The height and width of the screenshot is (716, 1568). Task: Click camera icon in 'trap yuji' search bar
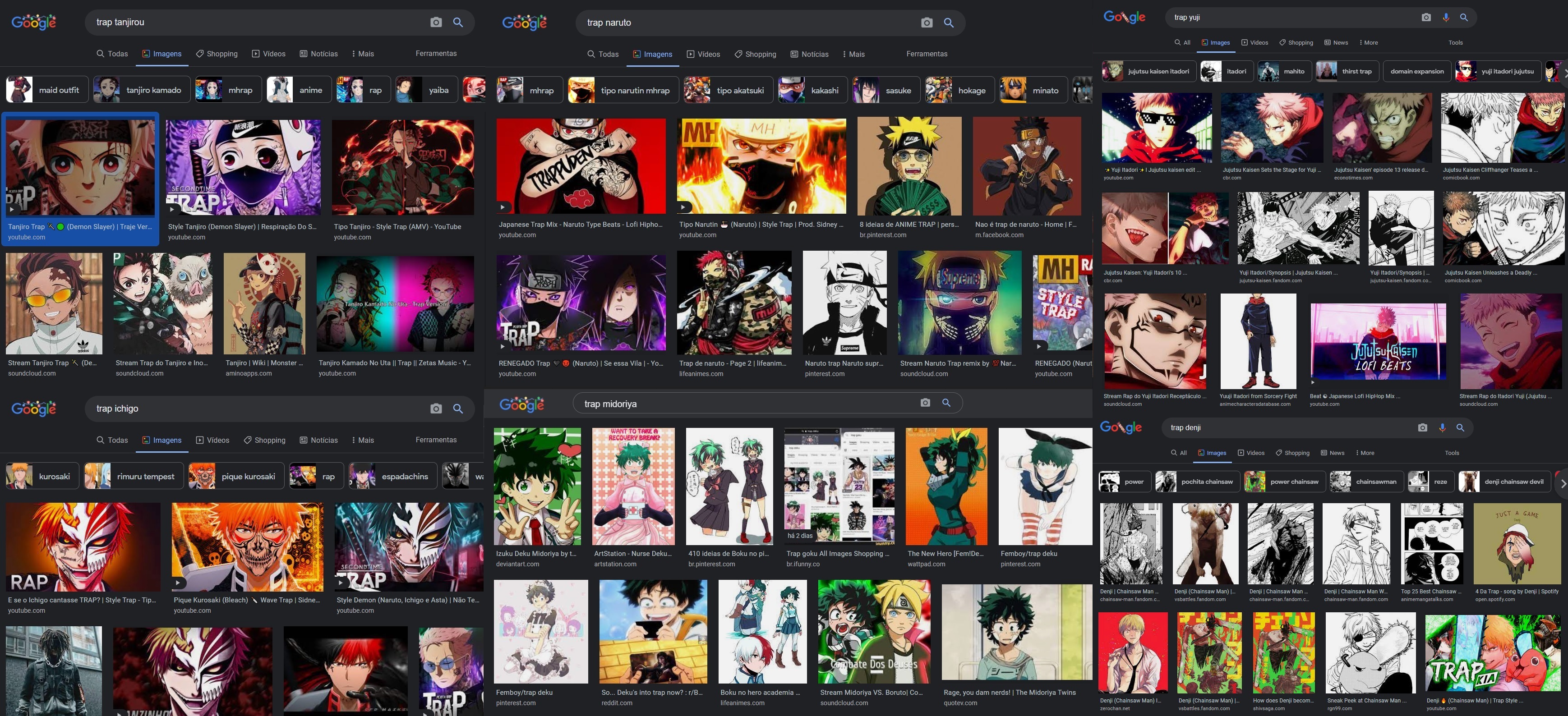(x=1425, y=17)
